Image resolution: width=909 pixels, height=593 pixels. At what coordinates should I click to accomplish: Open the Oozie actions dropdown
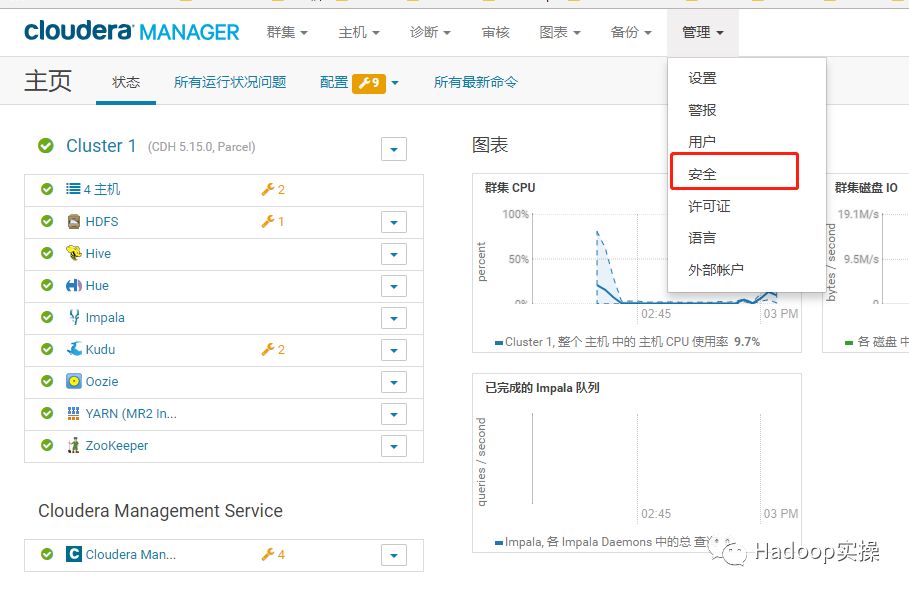[x=394, y=382]
